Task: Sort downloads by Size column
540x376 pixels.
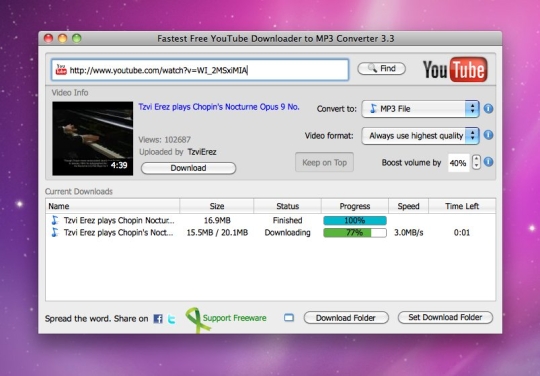Action: coord(217,206)
